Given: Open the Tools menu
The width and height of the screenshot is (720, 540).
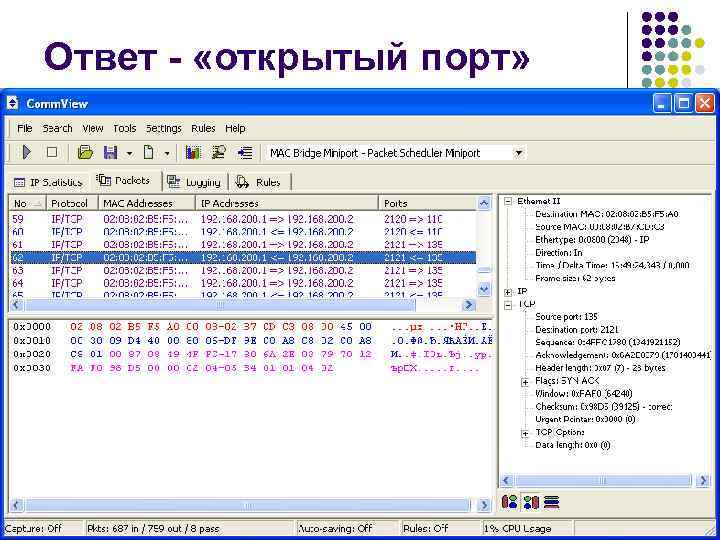Looking at the screenshot, I should 124,129.
